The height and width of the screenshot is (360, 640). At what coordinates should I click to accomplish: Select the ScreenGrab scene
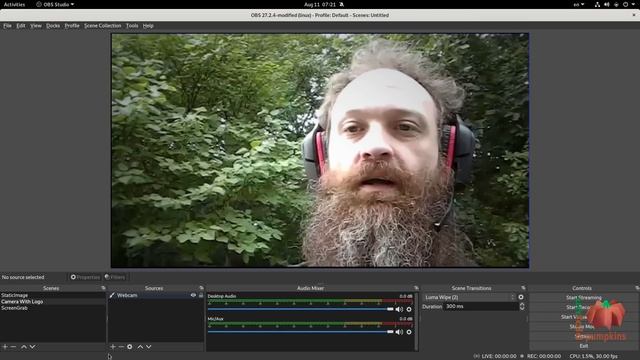click(x=52, y=308)
